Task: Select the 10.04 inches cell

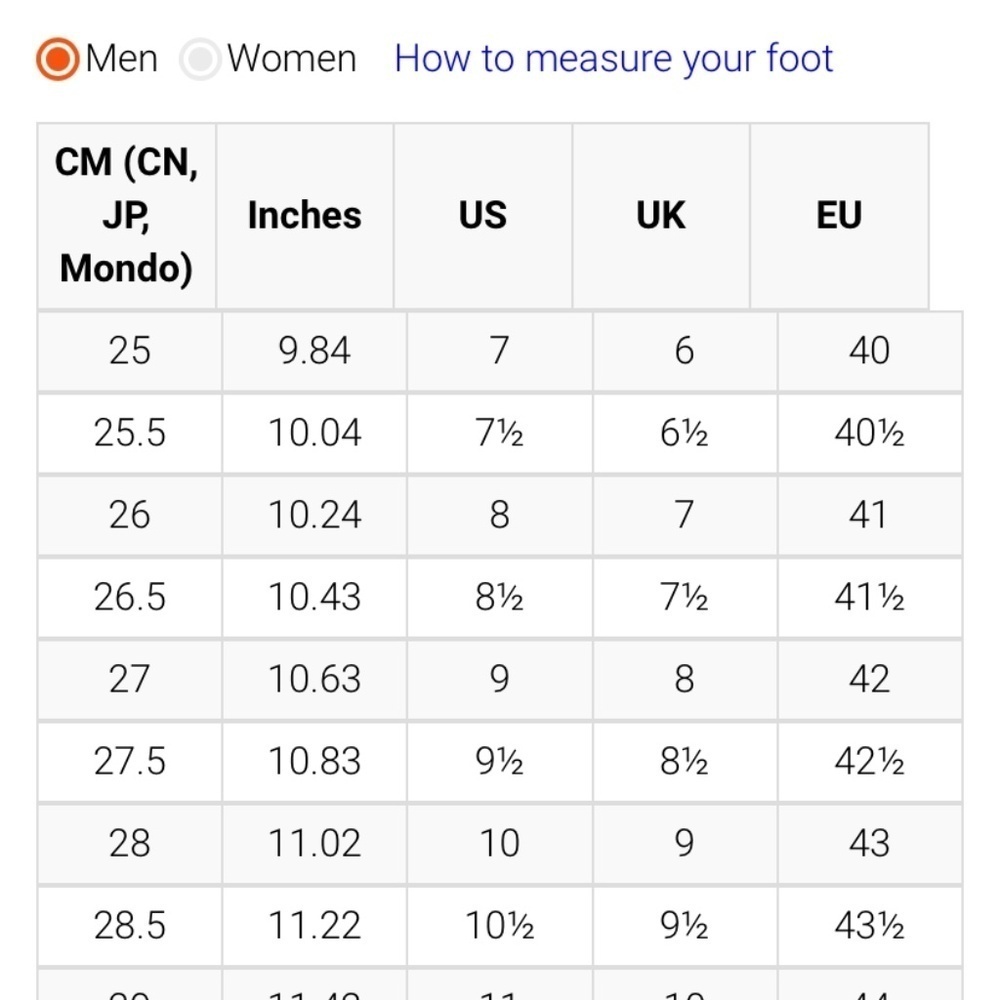Action: tap(314, 433)
